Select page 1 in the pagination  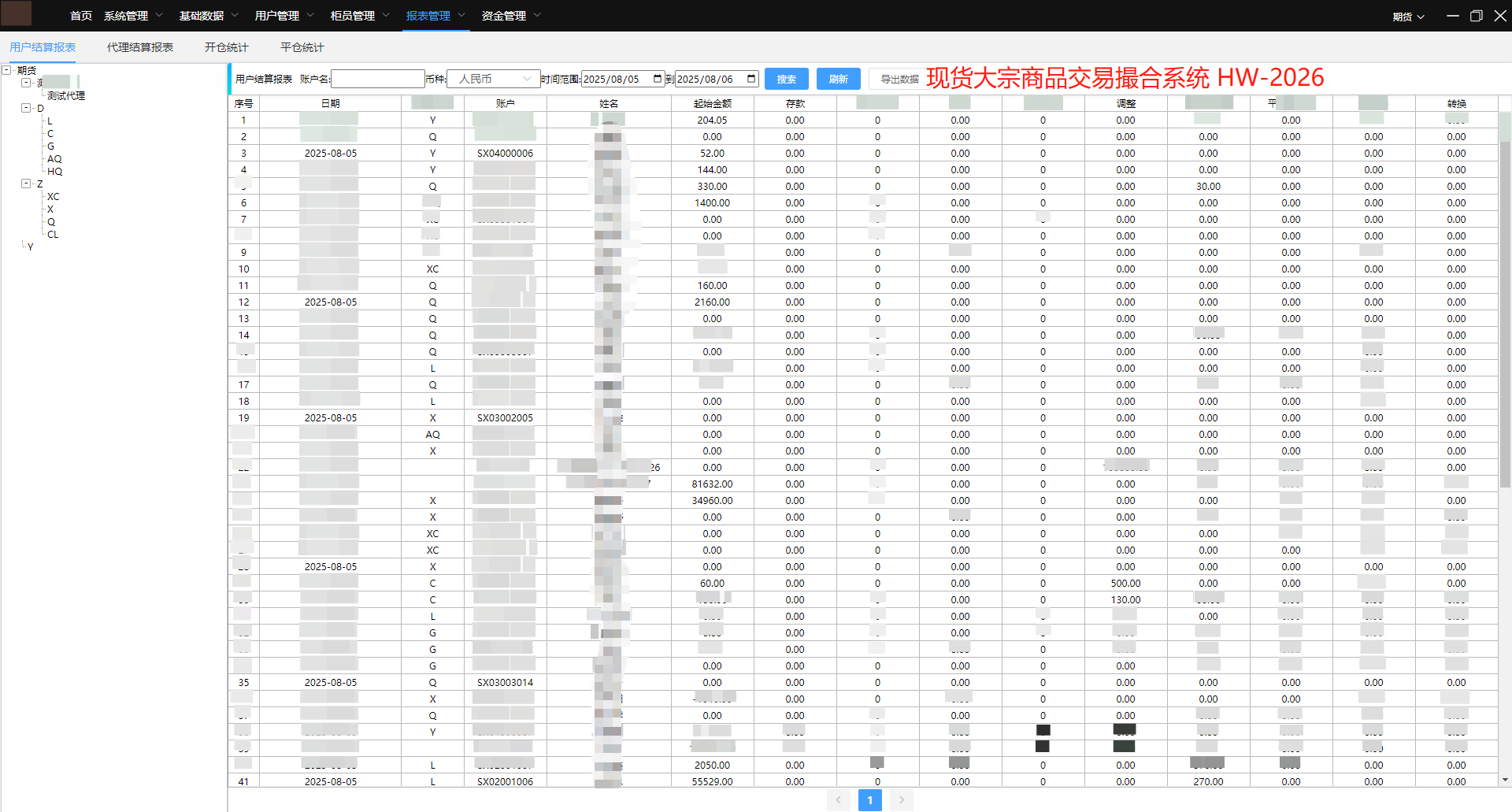(x=870, y=800)
